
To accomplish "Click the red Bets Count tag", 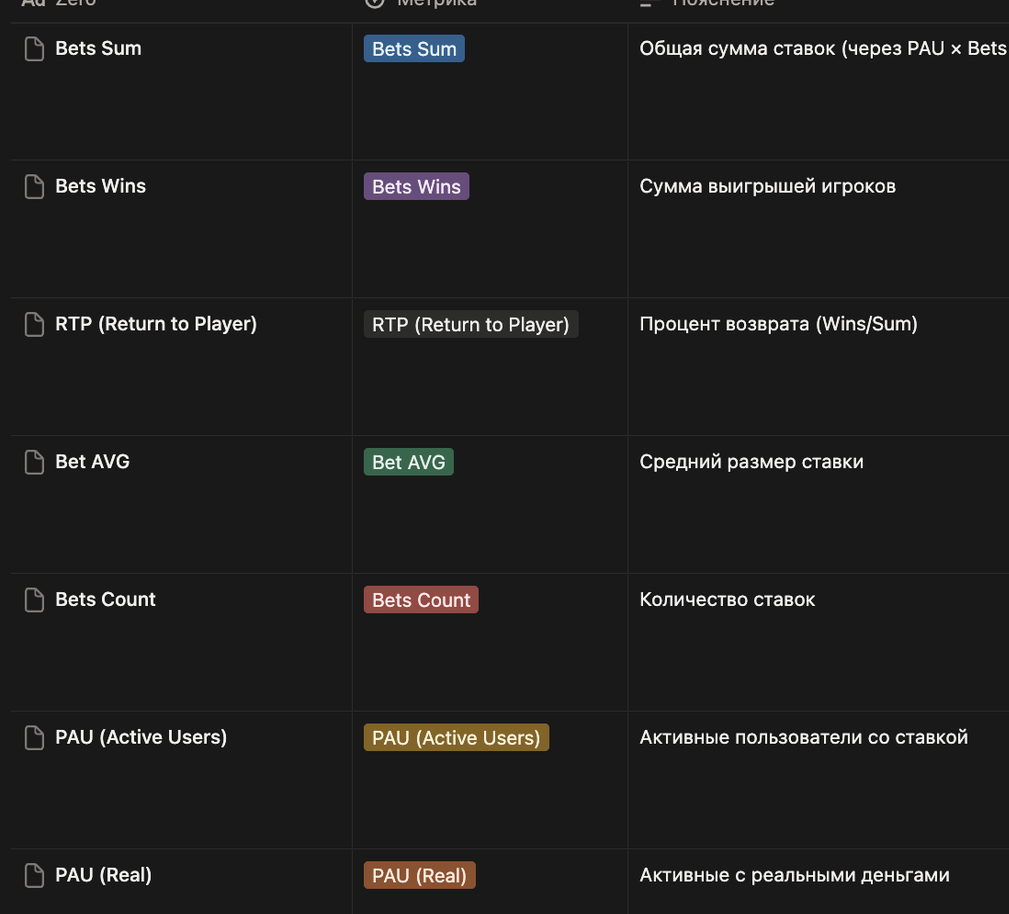I will 421,600.
